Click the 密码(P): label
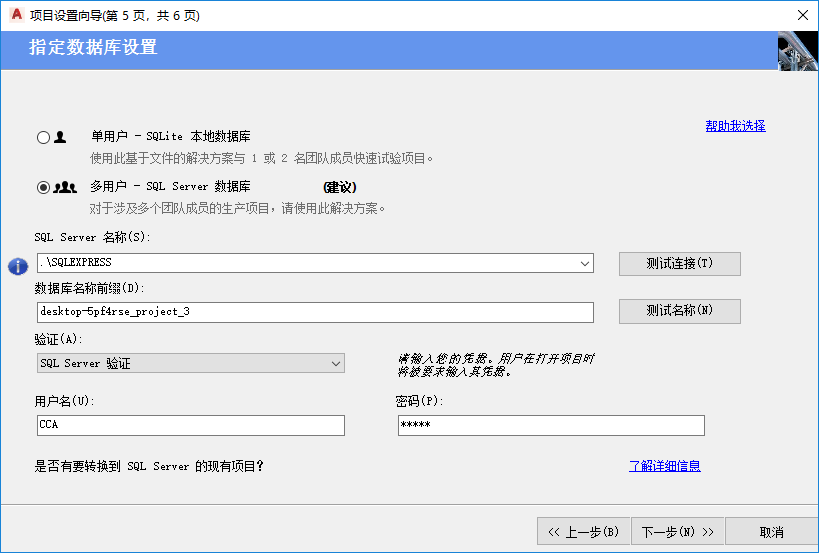The width and height of the screenshot is (819, 553). [x=419, y=401]
